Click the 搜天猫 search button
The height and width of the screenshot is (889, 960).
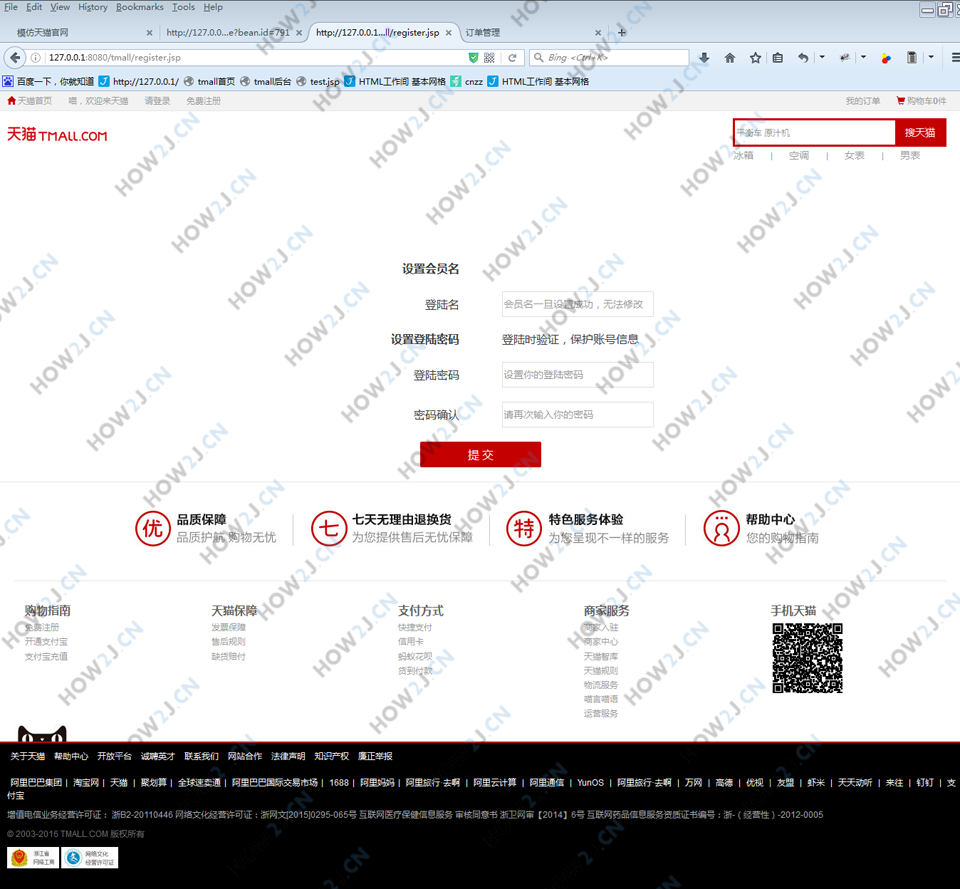click(x=920, y=133)
